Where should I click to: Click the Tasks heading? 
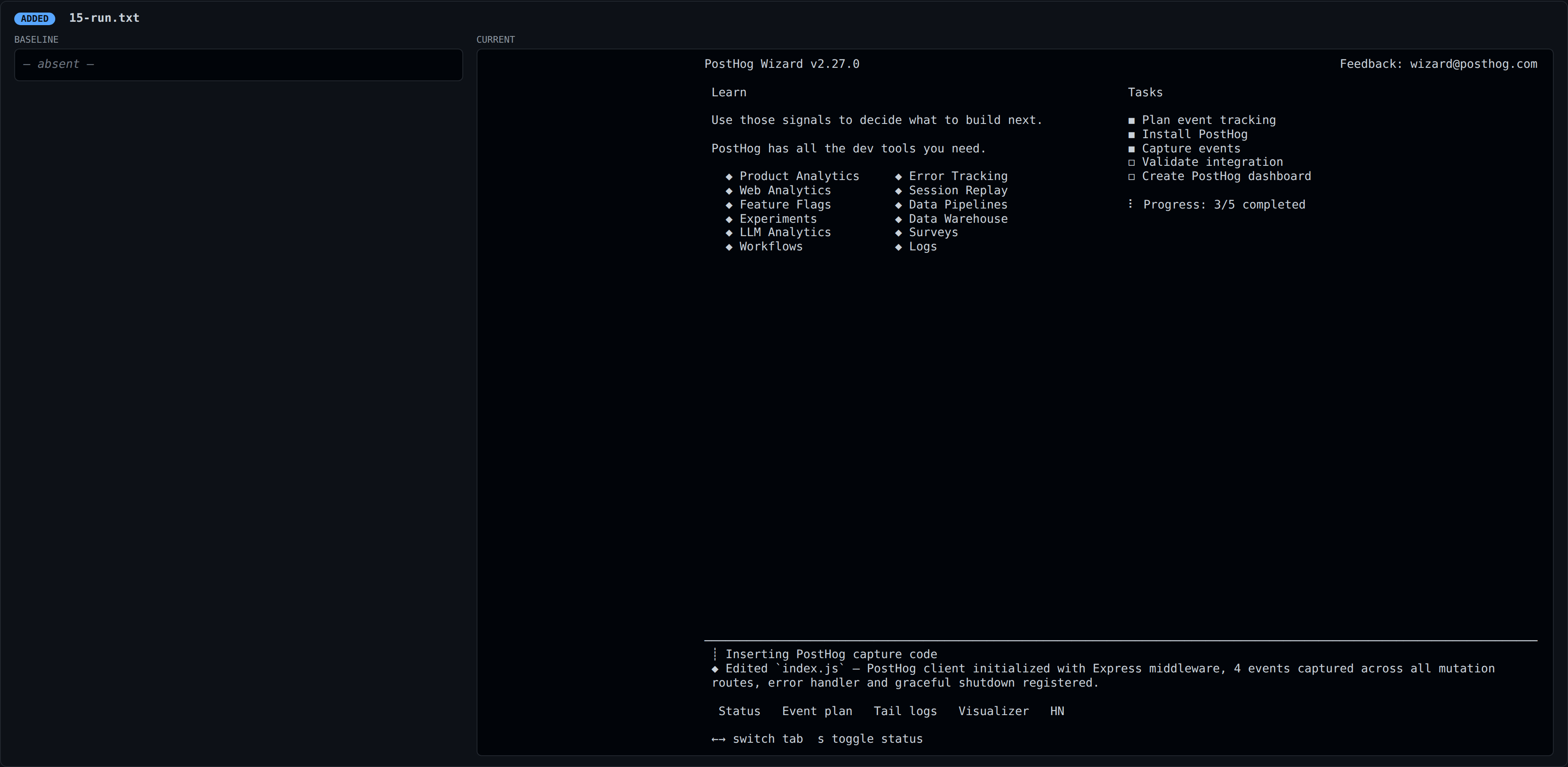point(1145,93)
